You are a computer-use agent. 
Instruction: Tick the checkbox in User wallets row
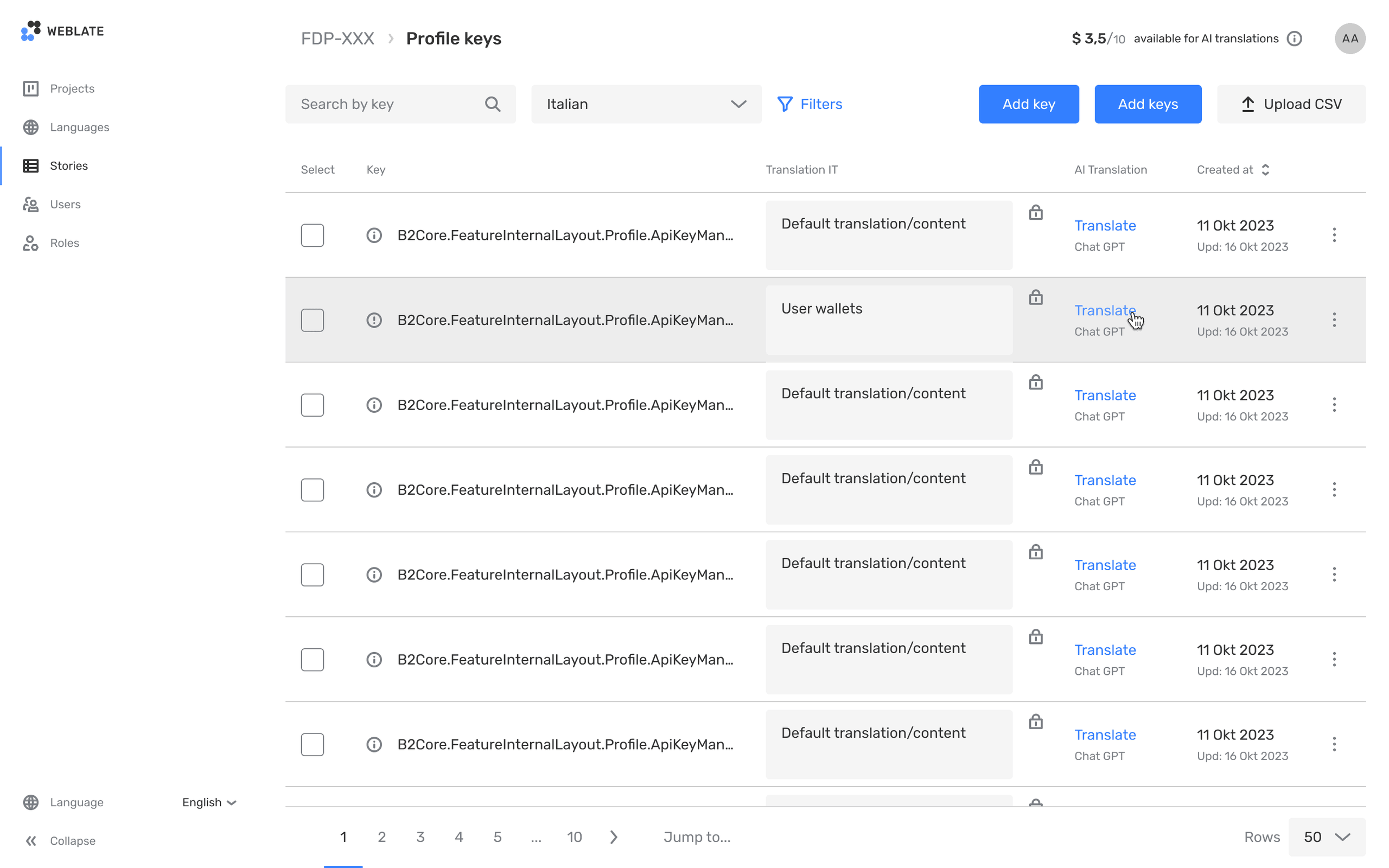(312, 320)
